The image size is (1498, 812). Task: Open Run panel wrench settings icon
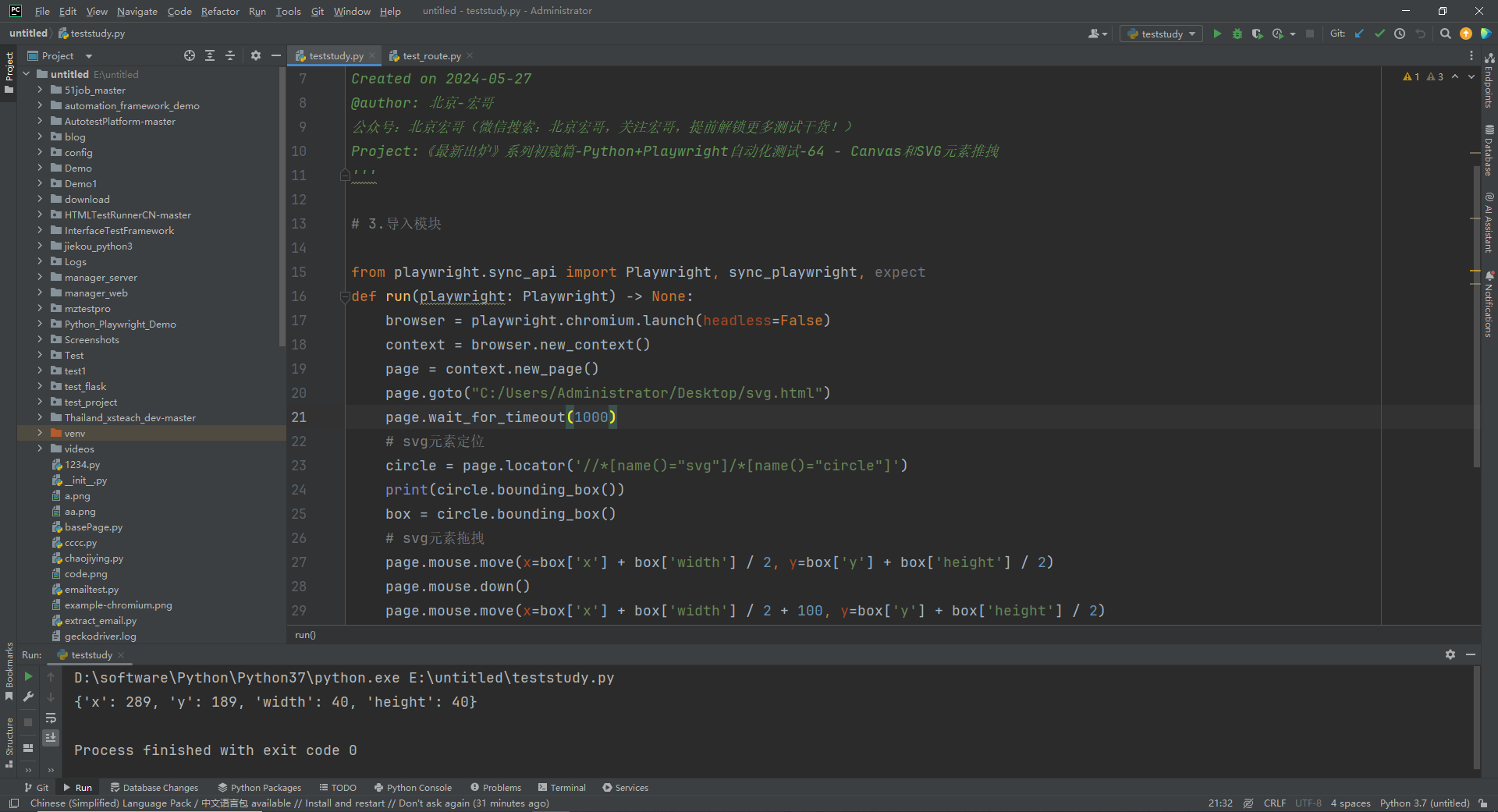[x=28, y=697]
